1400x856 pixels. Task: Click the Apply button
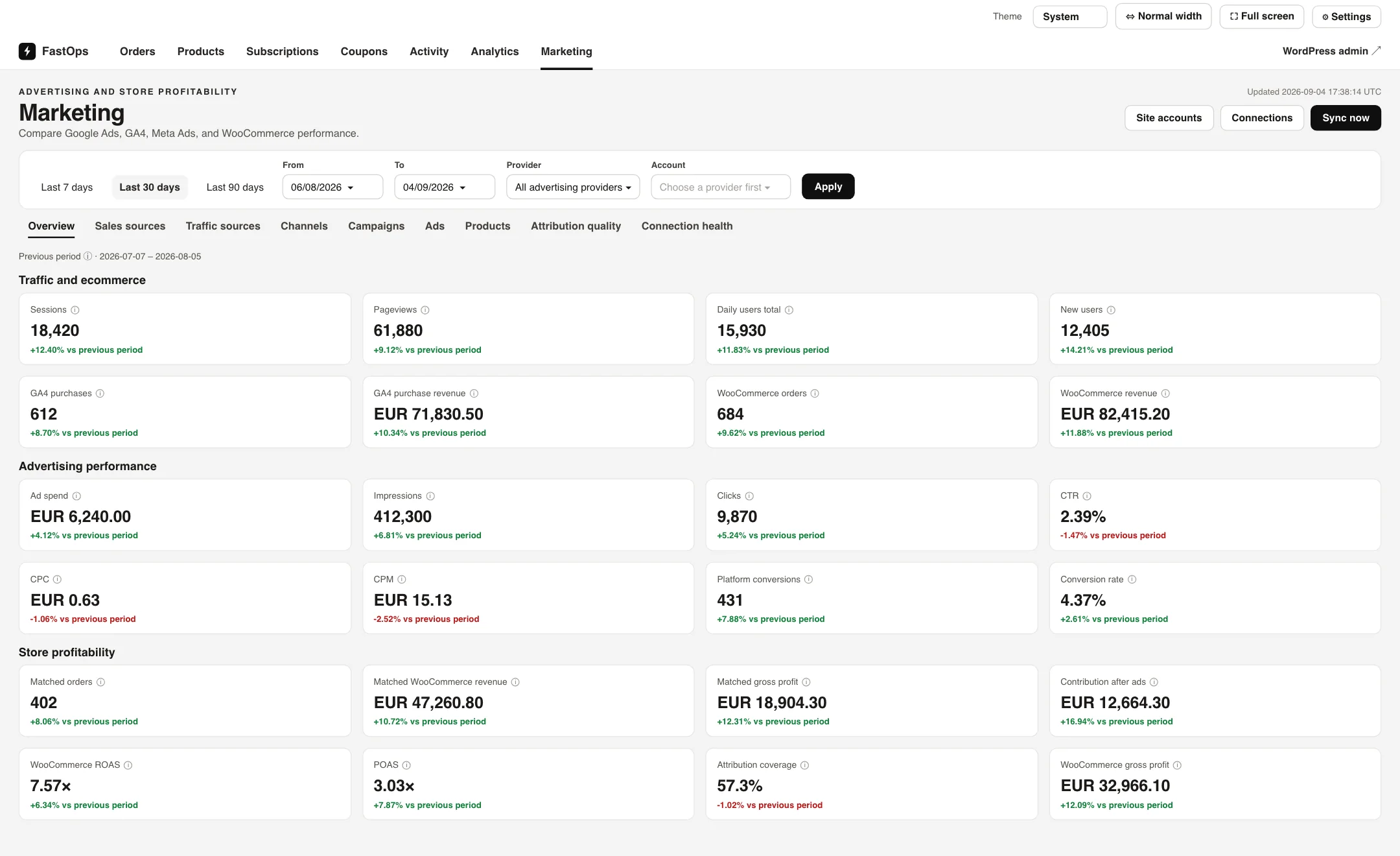point(828,187)
